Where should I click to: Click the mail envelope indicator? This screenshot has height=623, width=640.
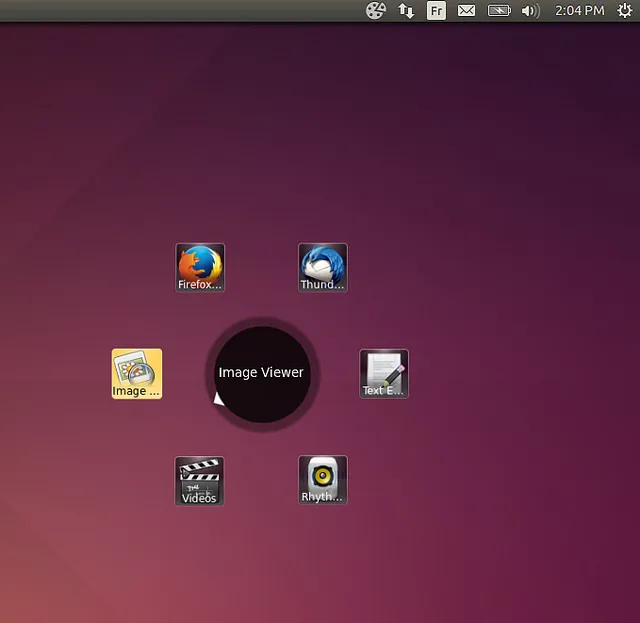tap(466, 11)
